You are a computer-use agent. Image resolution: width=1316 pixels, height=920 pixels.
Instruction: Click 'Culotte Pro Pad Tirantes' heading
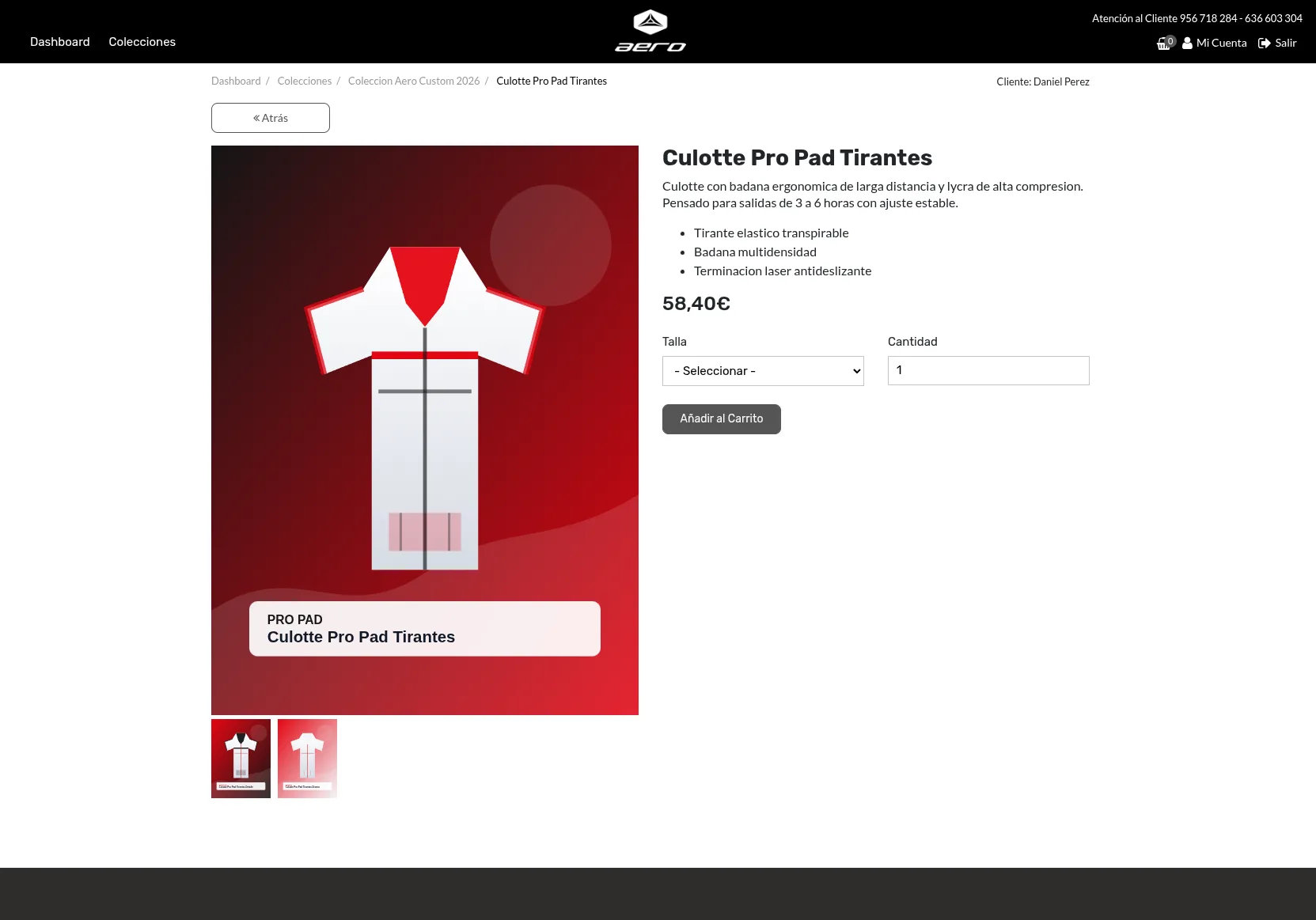click(x=797, y=157)
